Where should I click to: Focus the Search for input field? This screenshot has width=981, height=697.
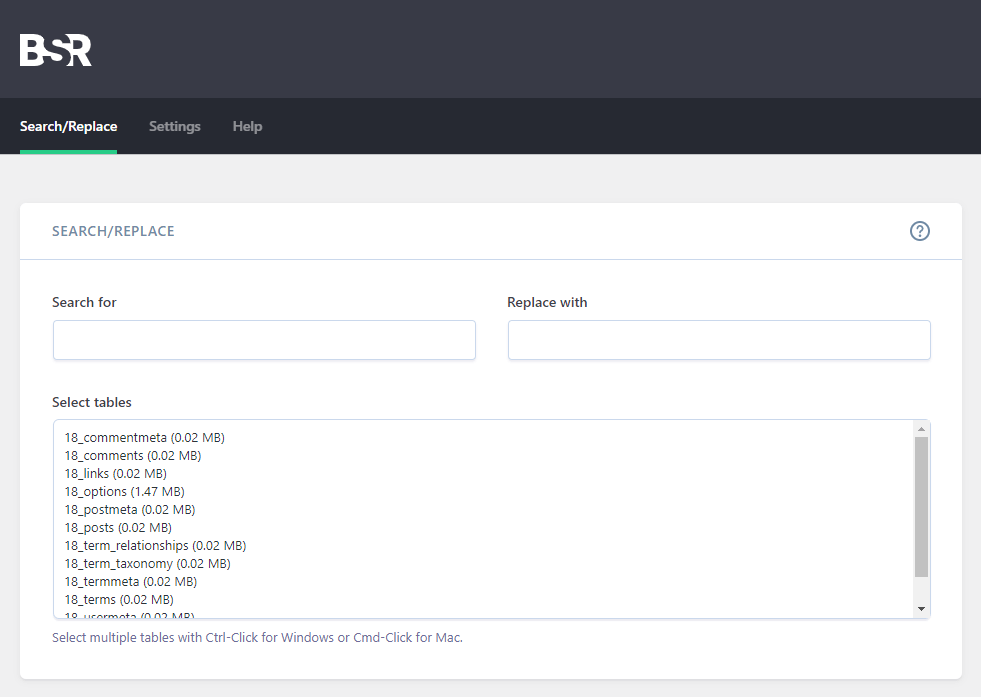tap(264, 340)
